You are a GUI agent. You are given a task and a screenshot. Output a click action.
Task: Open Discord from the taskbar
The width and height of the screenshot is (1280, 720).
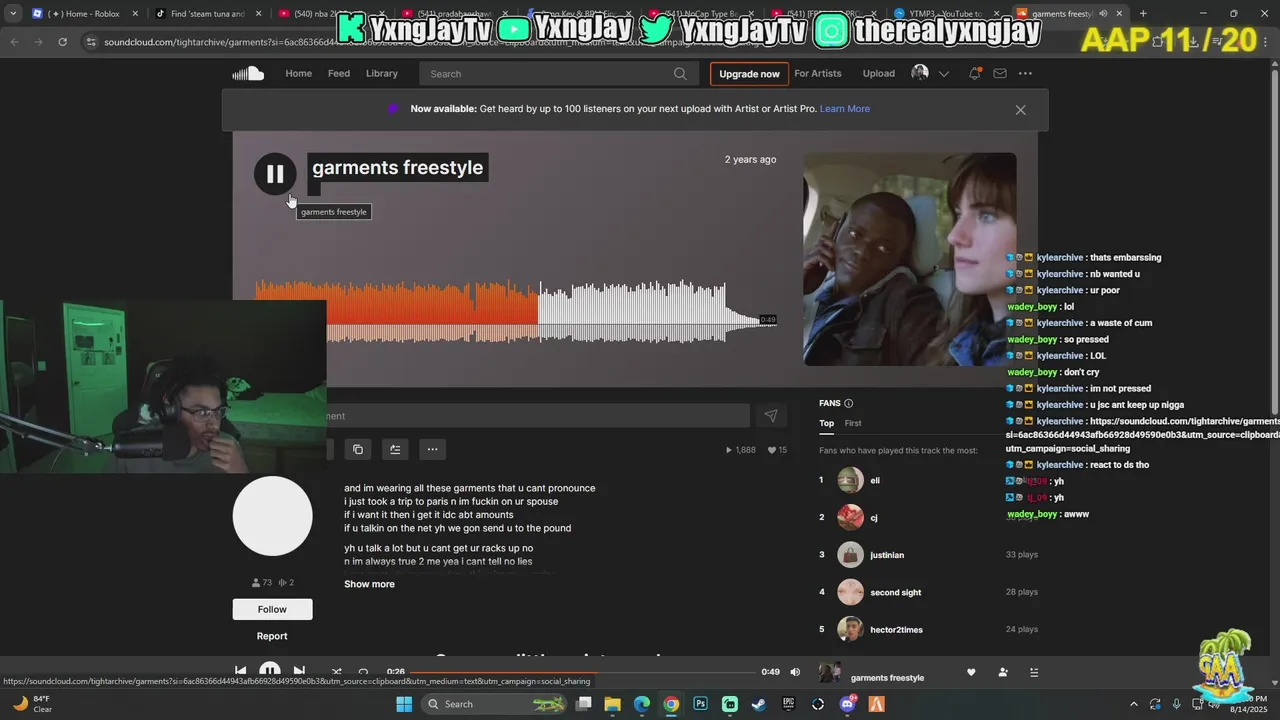pyautogui.click(x=848, y=704)
